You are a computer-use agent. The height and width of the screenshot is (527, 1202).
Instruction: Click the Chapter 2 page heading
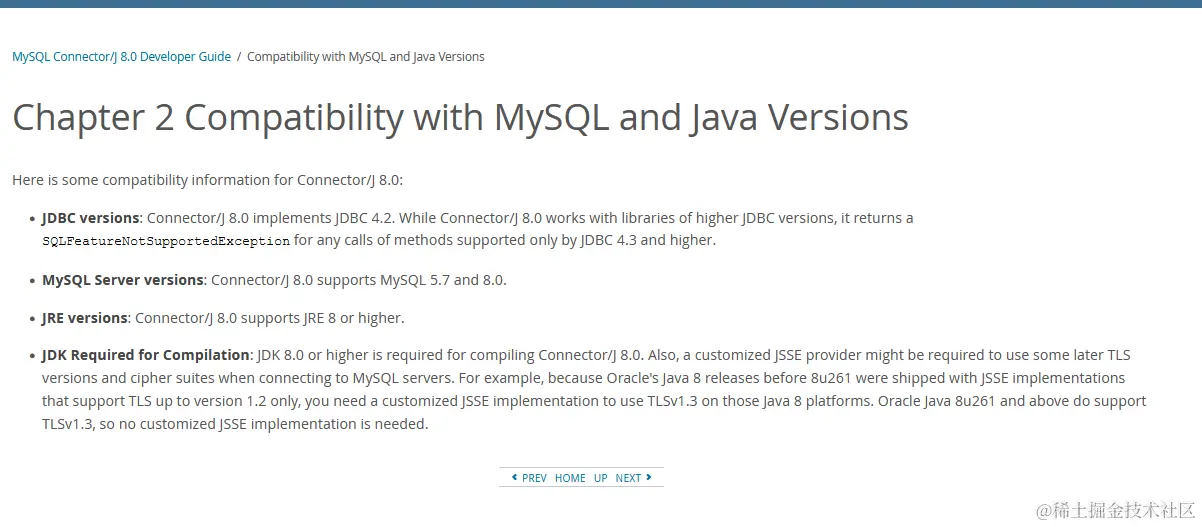[x=460, y=117]
